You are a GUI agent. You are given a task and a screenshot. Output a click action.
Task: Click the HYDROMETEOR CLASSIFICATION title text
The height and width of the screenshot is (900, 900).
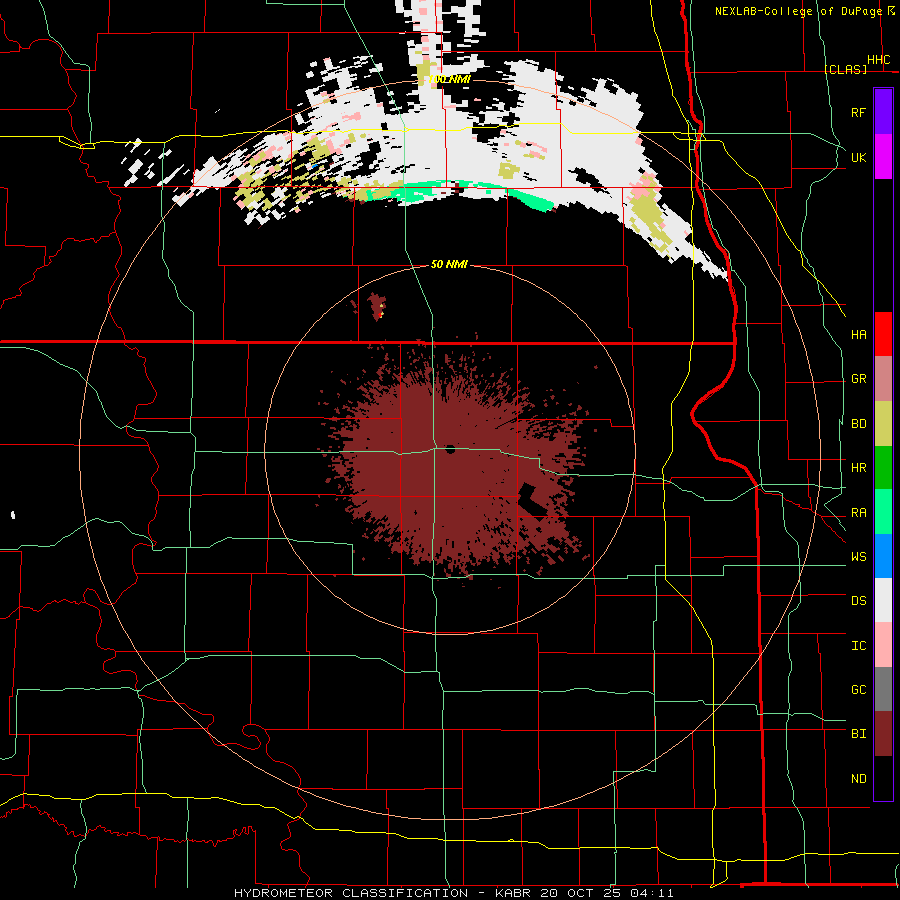coord(351,893)
